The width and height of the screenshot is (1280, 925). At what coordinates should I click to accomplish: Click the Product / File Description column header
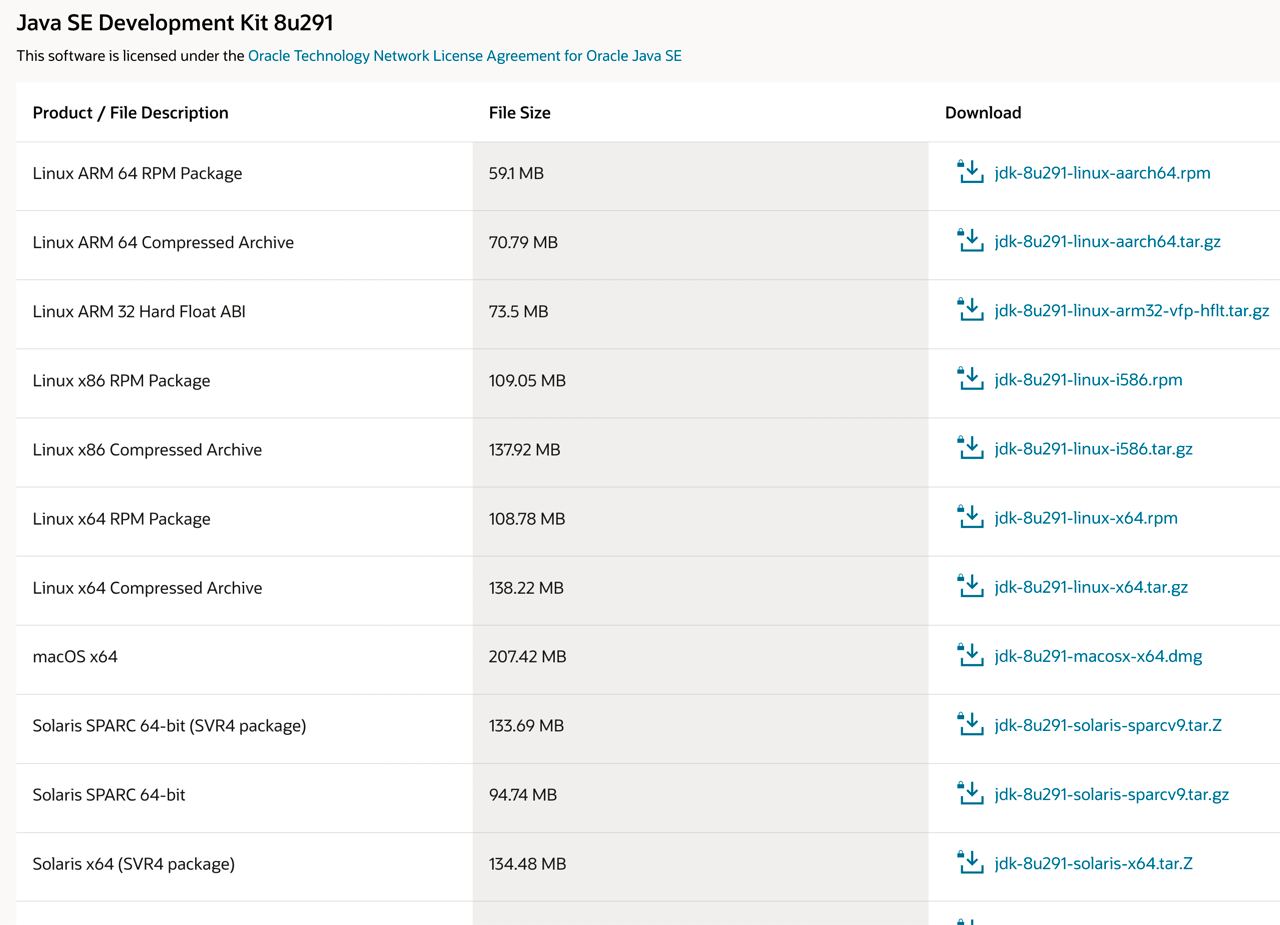click(x=131, y=113)
